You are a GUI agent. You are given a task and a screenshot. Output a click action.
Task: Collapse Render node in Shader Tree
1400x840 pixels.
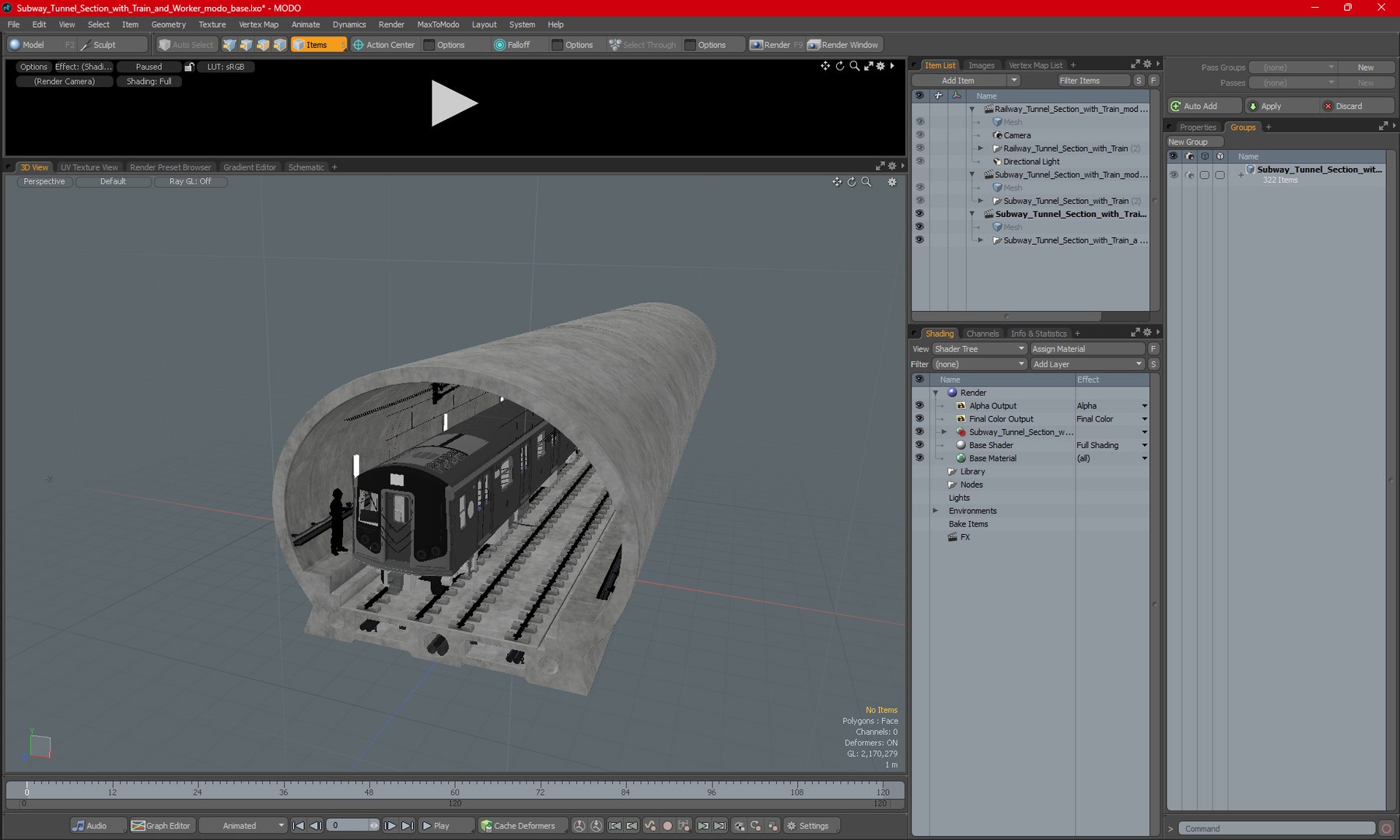(x=936, y=394)
